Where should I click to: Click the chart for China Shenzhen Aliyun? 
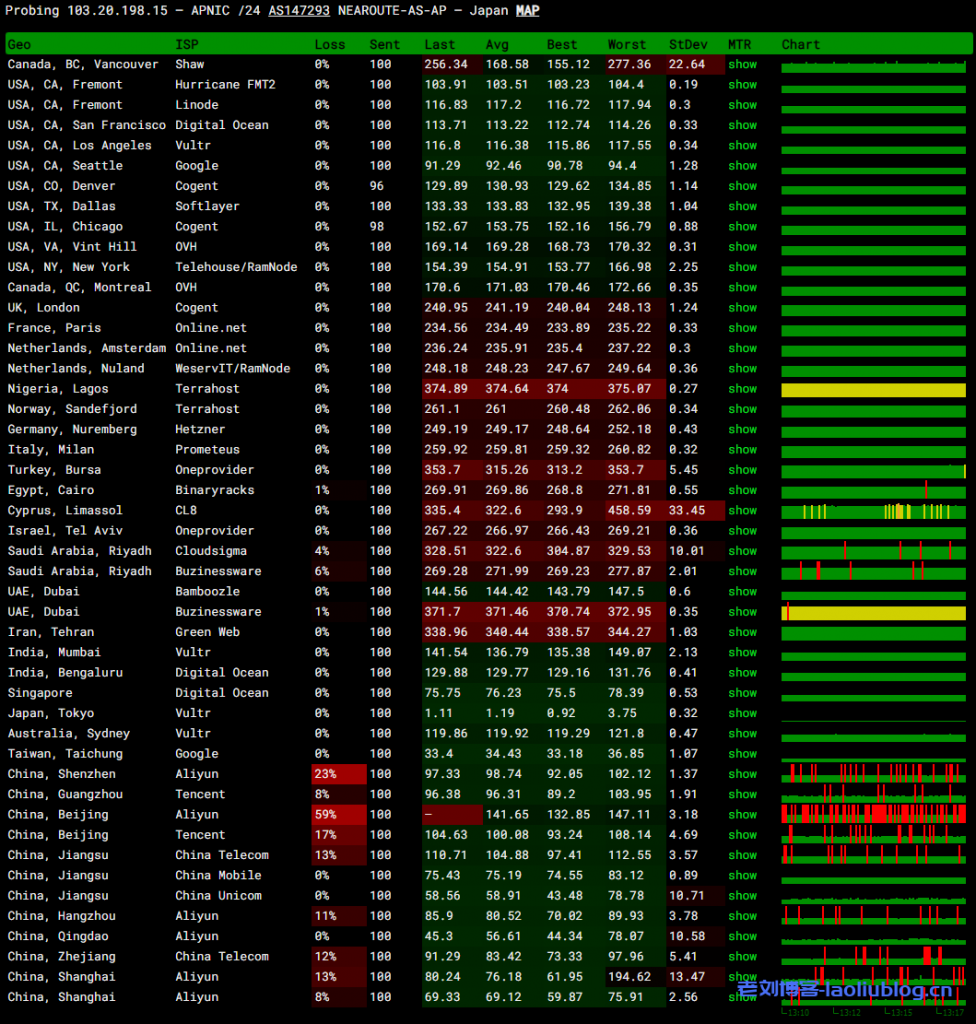[873, 774]
